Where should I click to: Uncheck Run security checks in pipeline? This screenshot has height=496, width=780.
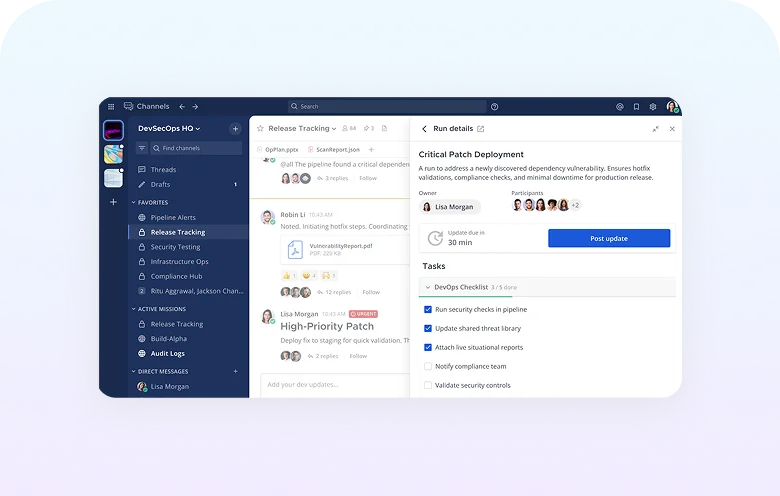pyautogui.click(x=428, y=310)
